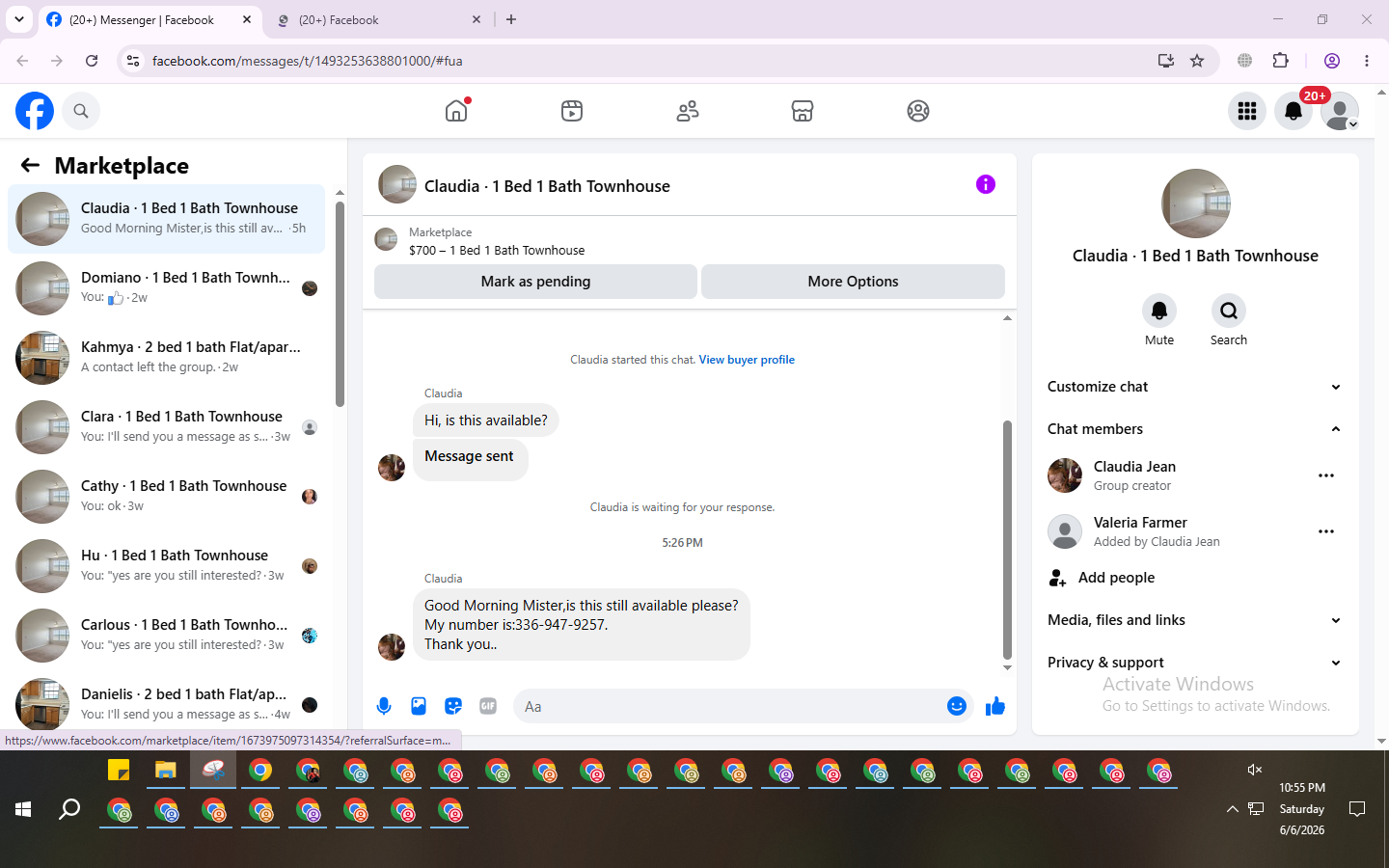
Task: Expand Customize chat section
Action: tap(1195, 387)
